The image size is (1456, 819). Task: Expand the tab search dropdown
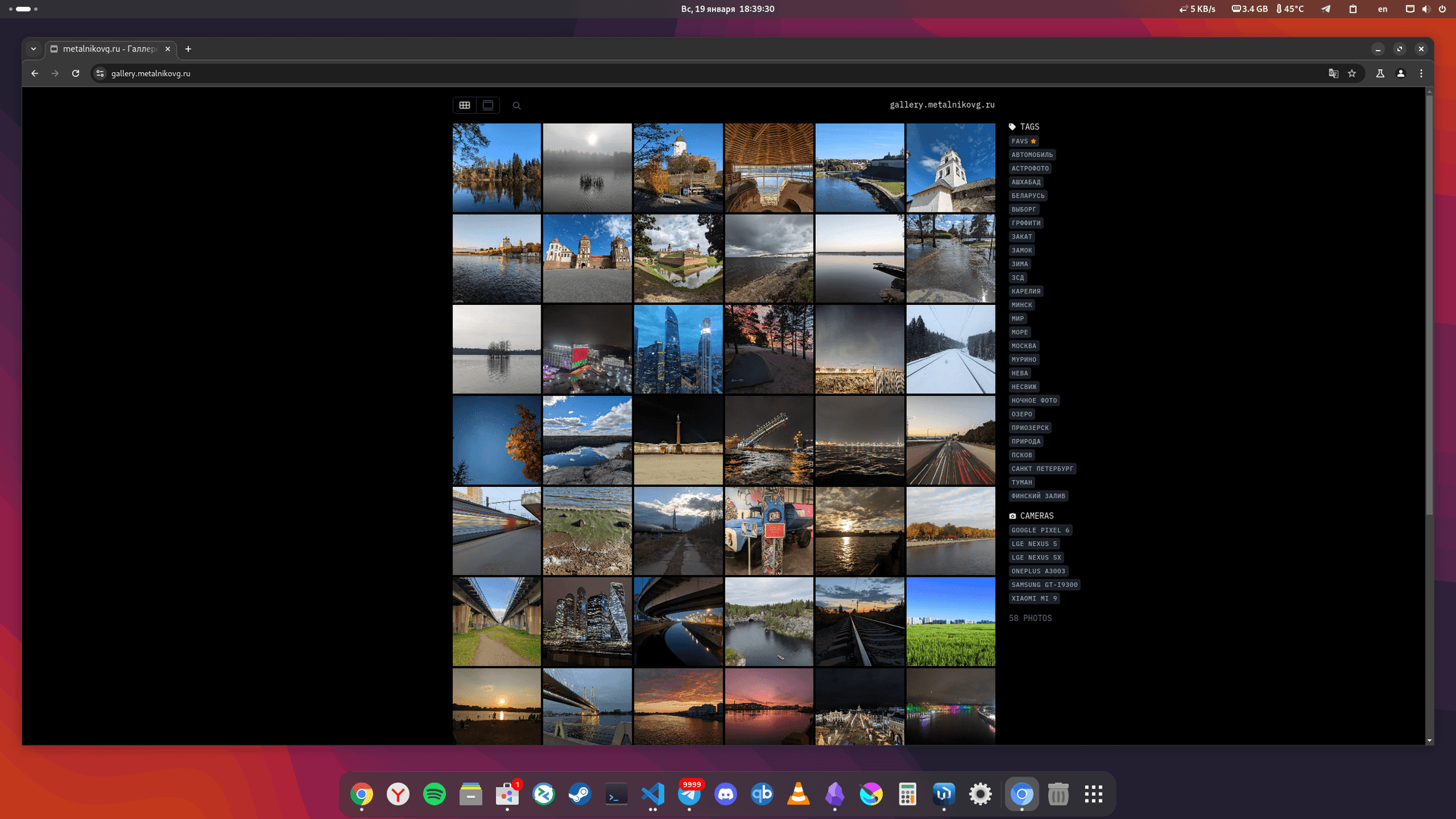tap(33, 49)
